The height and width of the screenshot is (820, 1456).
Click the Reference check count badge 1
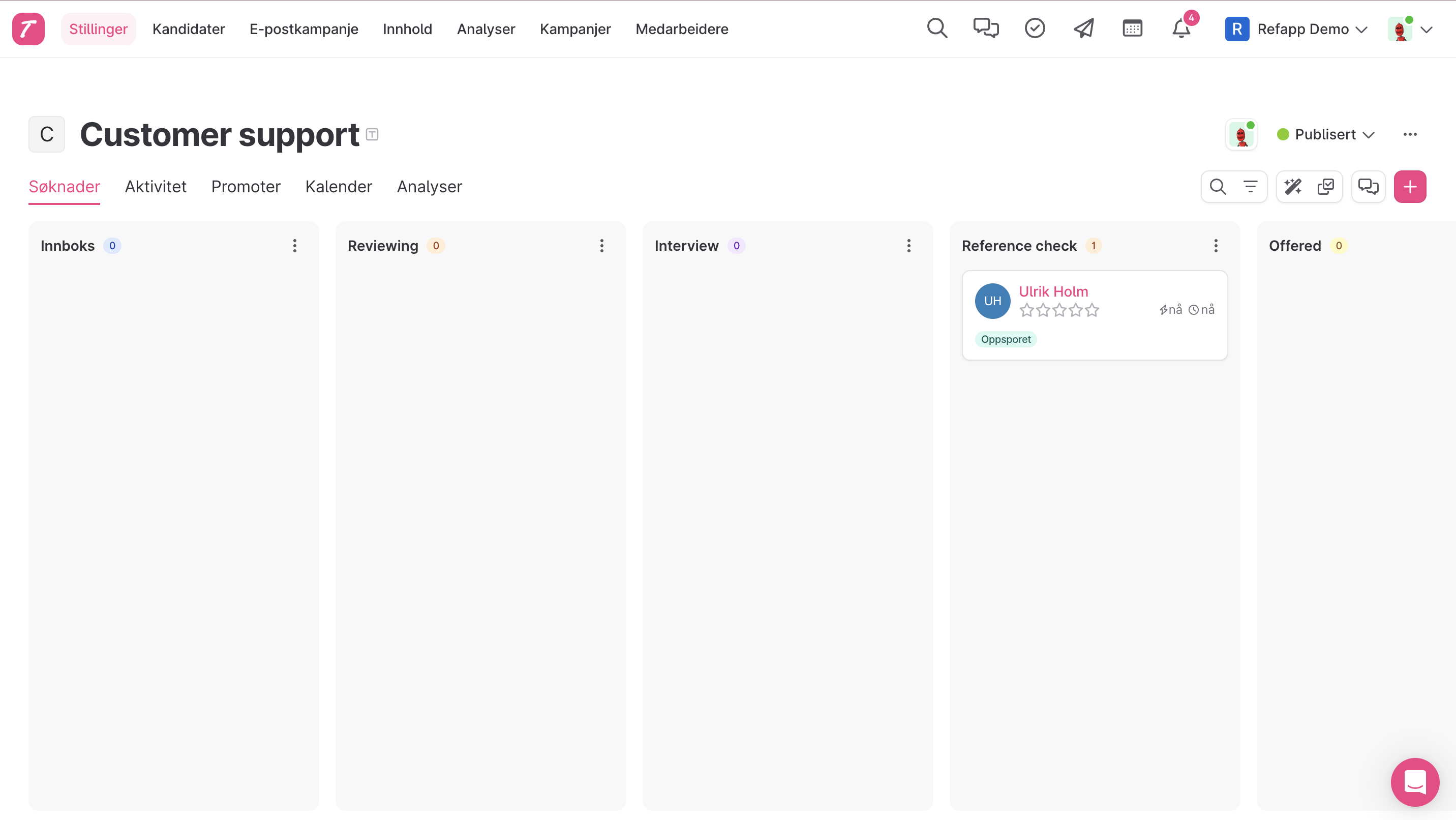[x=1094, y=245]
